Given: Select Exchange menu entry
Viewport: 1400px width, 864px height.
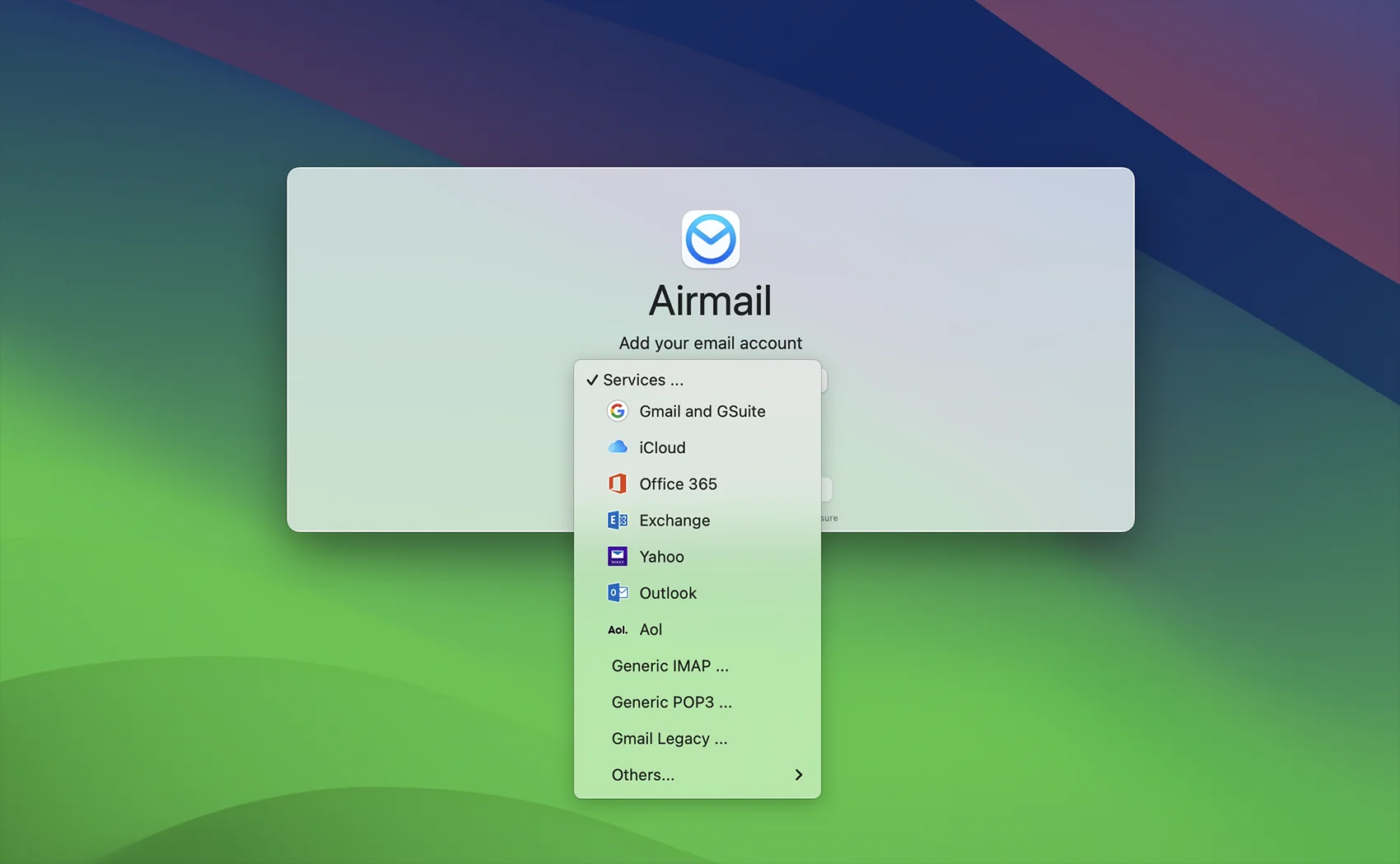Looking at the screenshot, I should tap(698, 520).
